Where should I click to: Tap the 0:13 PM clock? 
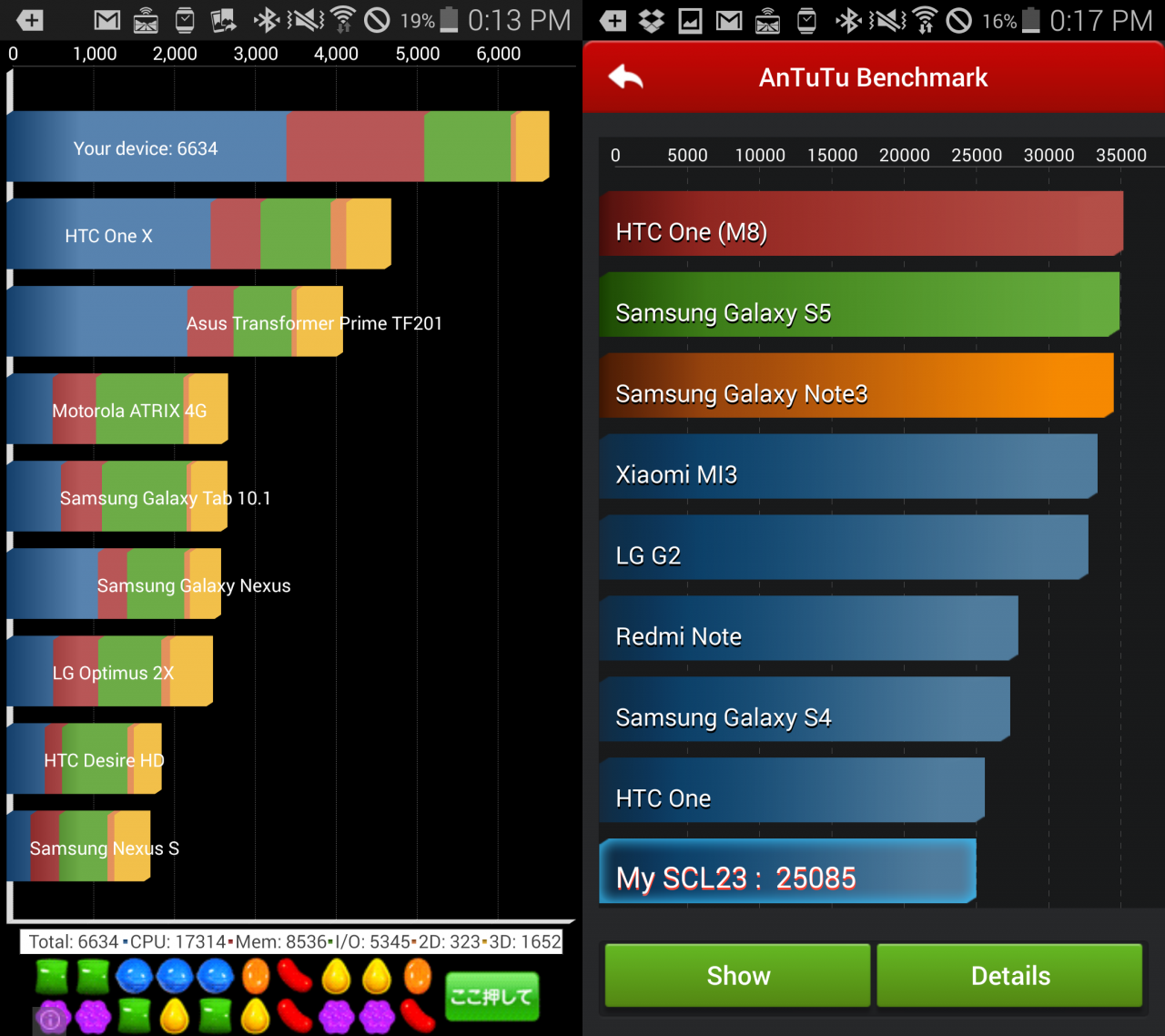(x=519, y=20)
